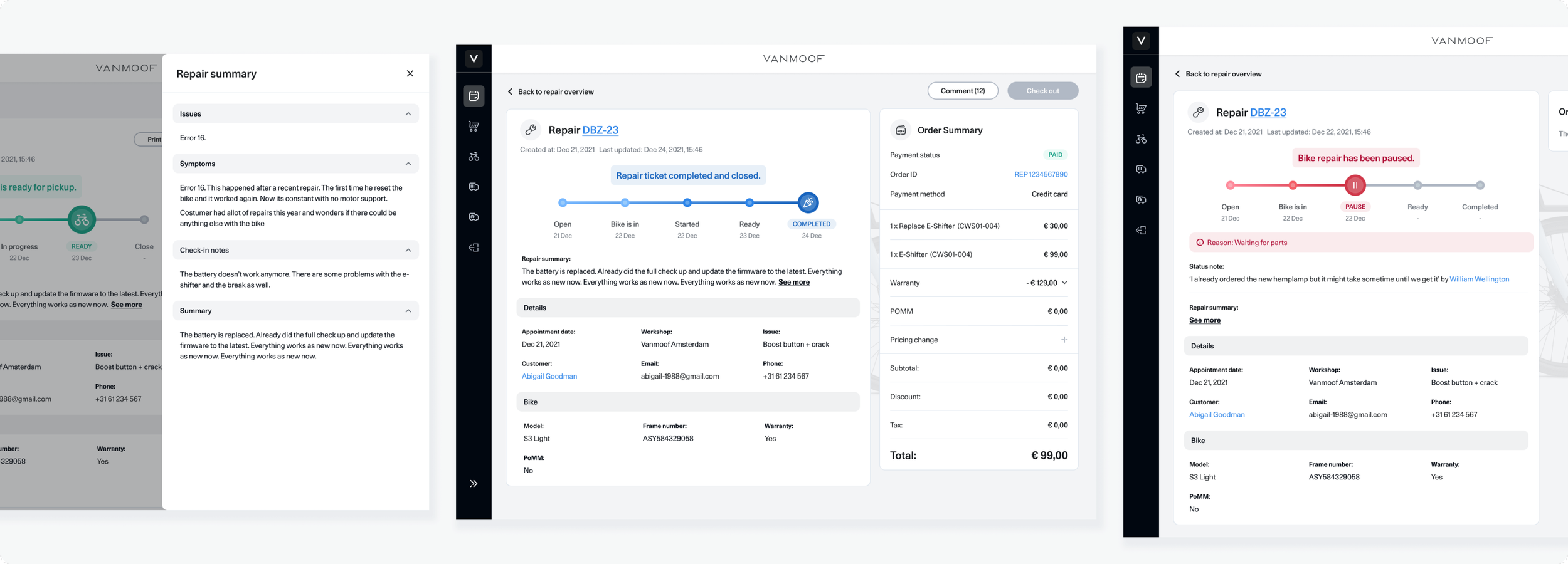Click Started step dot in completed timeline
The image size is (1568, 564).
687,202
